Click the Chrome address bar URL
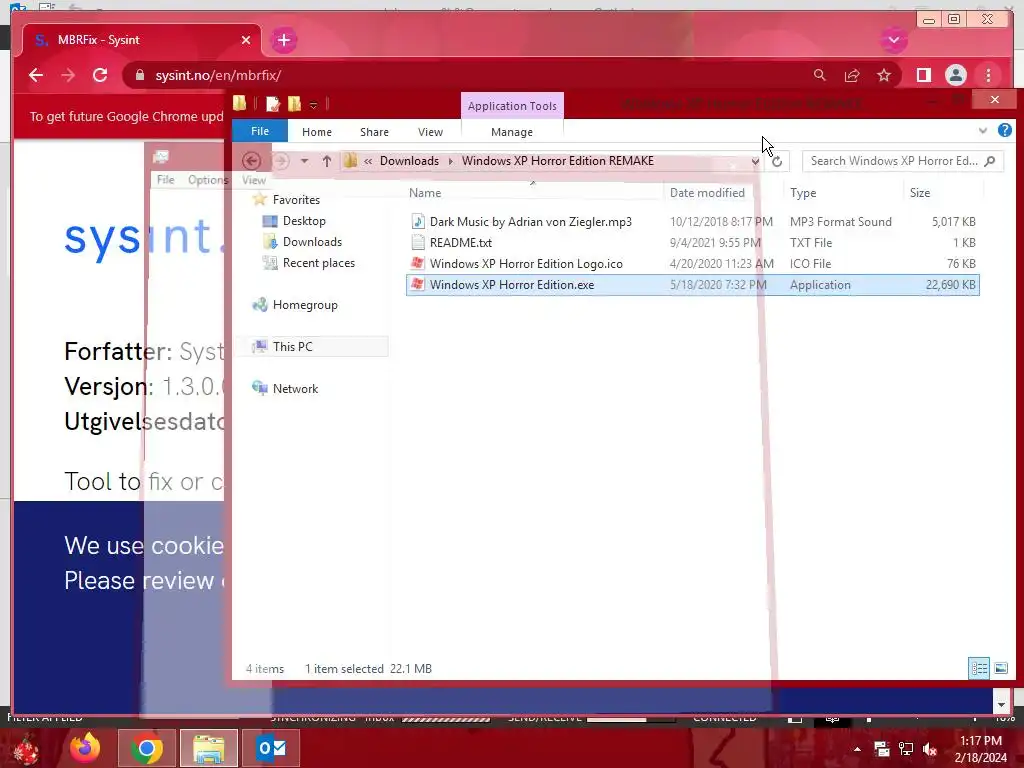 (218, 75)
